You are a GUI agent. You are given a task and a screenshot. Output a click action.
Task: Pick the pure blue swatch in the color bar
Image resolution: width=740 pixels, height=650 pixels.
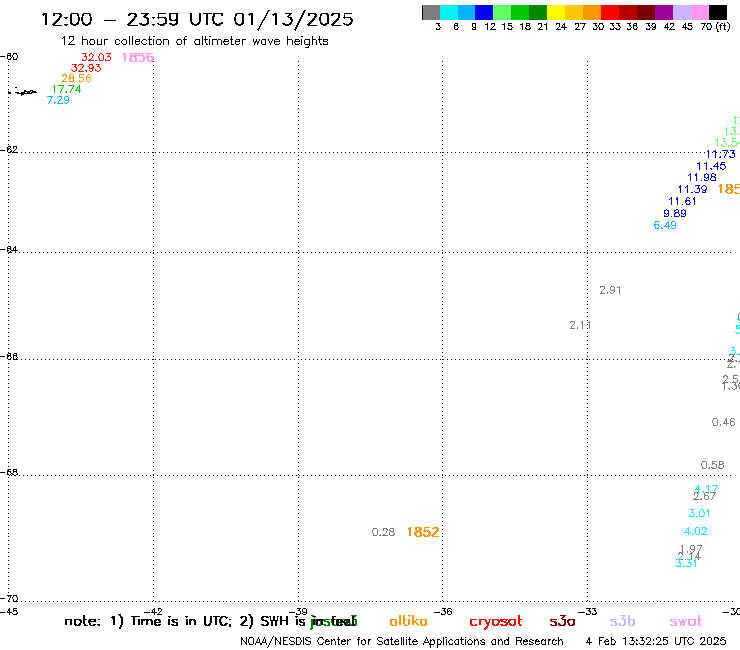pos(484,12)
